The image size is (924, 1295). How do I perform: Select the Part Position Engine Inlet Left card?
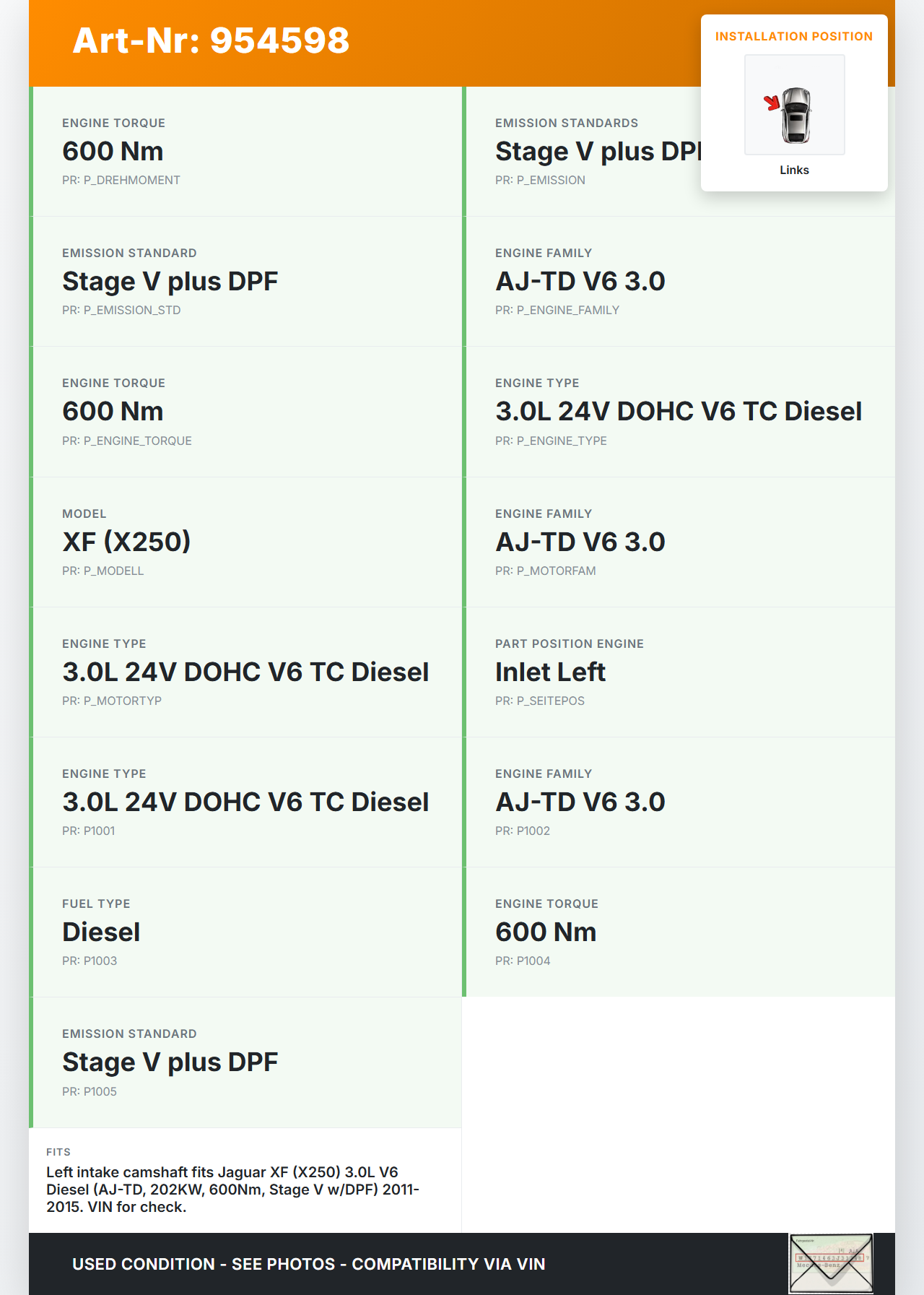(680, 672)
